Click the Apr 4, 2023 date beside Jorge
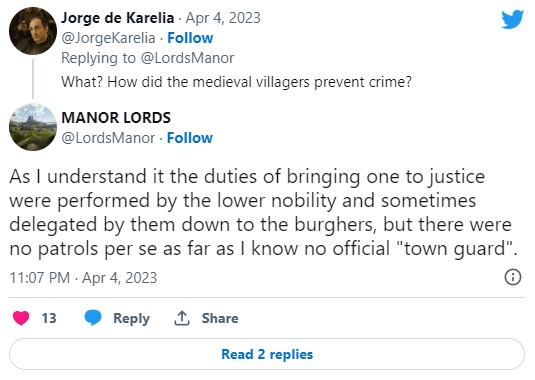This screenshot has height=380, width=535. coord(223,18)
